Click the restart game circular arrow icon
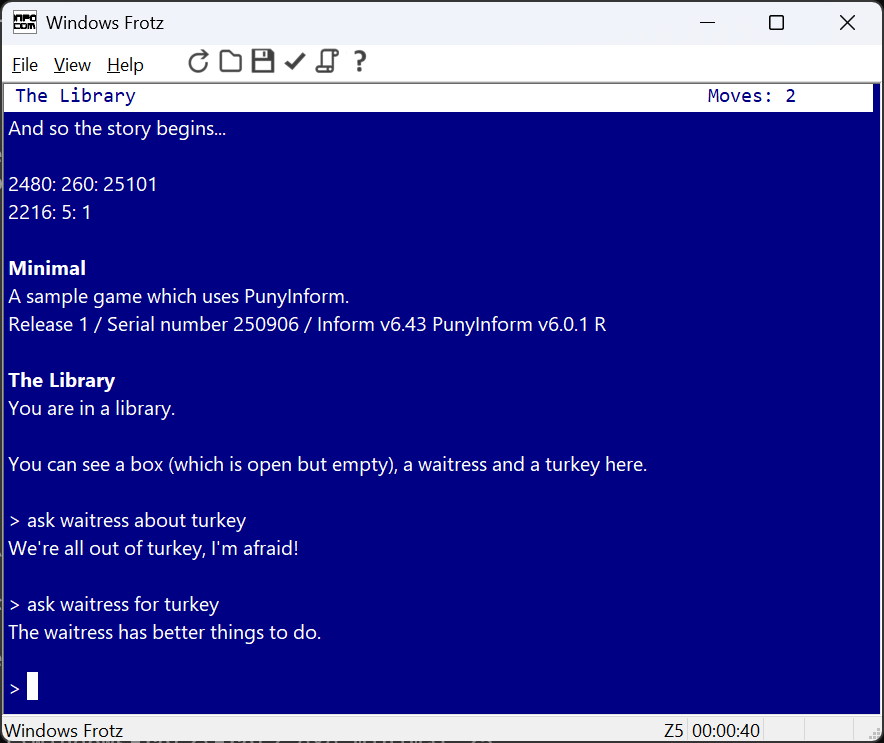884x743 pixels. (198, 63)
